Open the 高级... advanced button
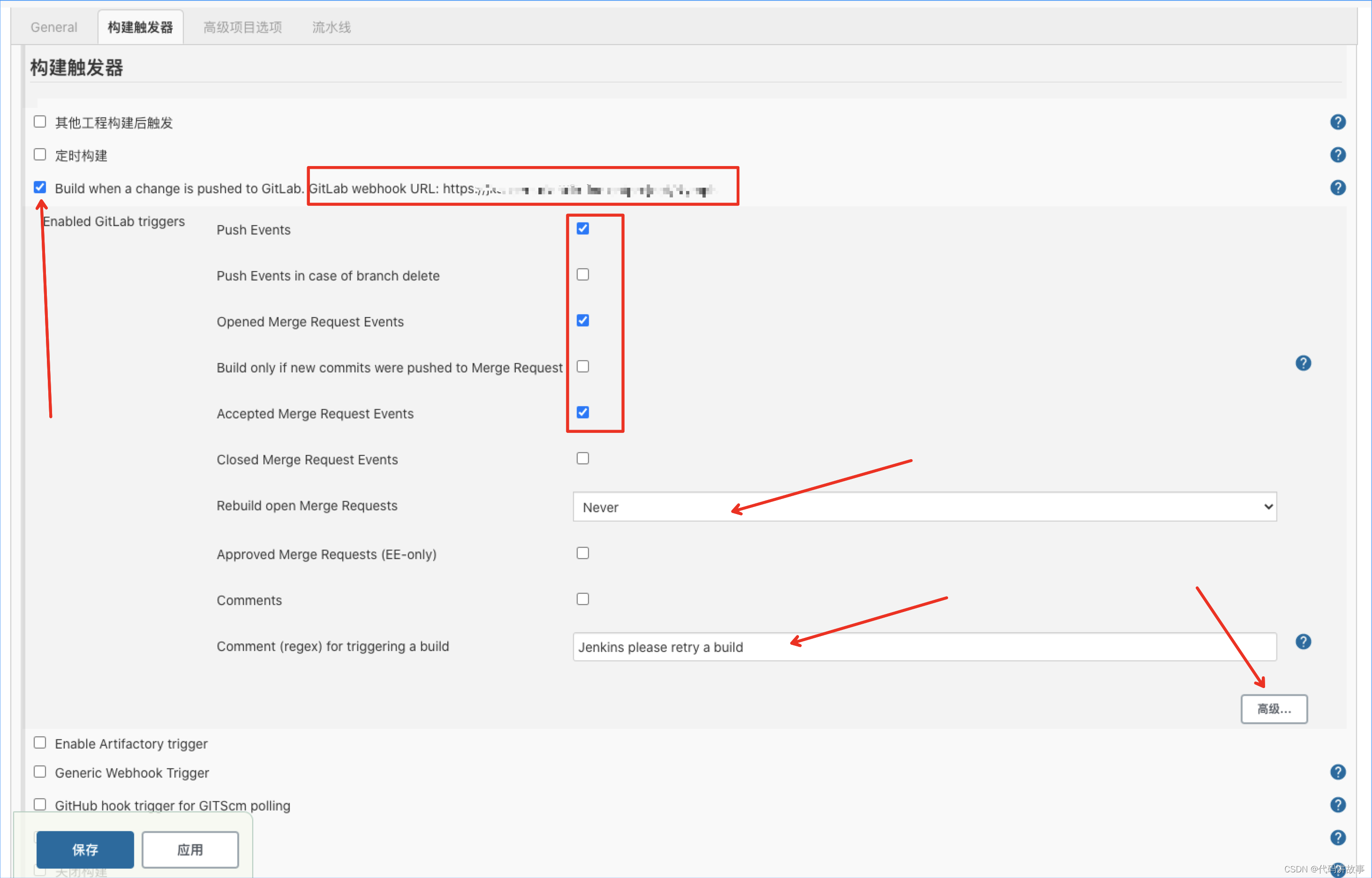Viewport: 1372px width, 878px height. [x=1274, y=709]
